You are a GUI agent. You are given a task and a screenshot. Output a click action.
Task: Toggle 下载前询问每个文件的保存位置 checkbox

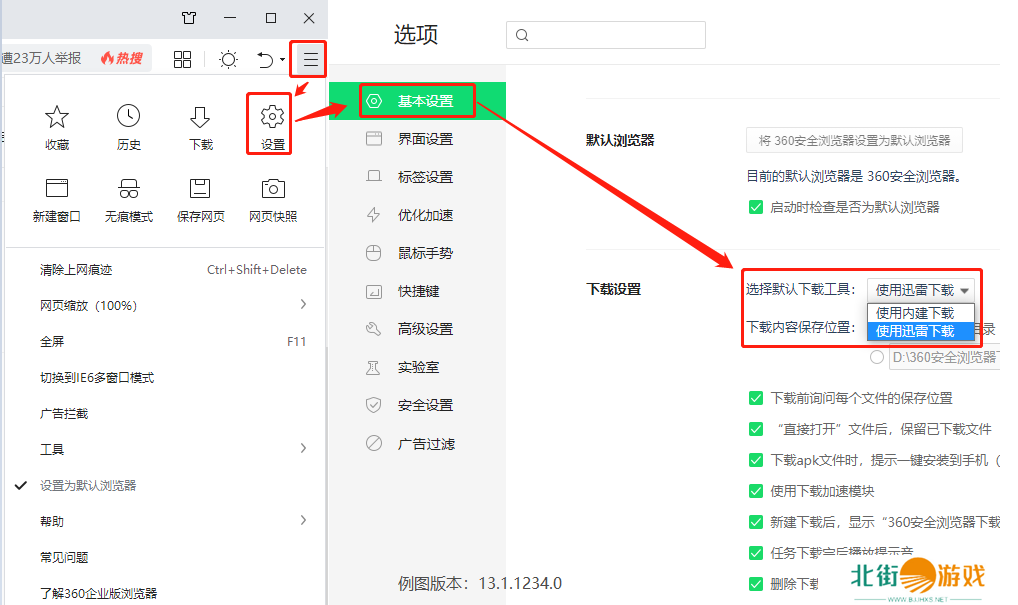click(756, 398)
